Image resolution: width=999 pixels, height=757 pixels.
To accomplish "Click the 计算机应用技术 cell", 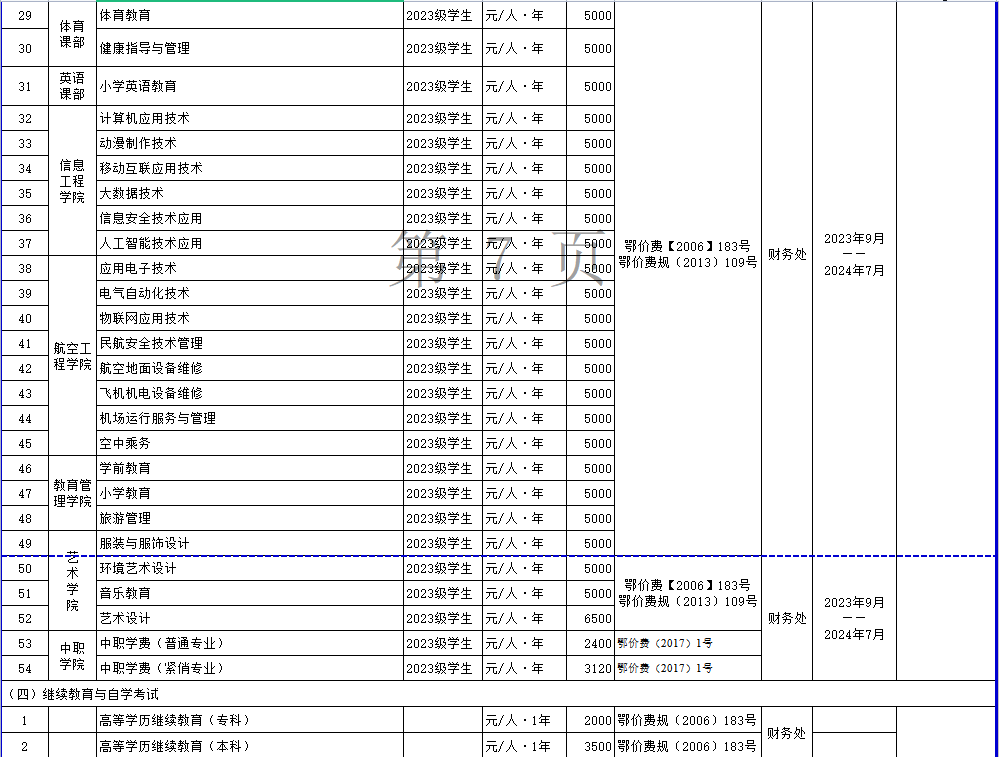I will tap(249, 118).
